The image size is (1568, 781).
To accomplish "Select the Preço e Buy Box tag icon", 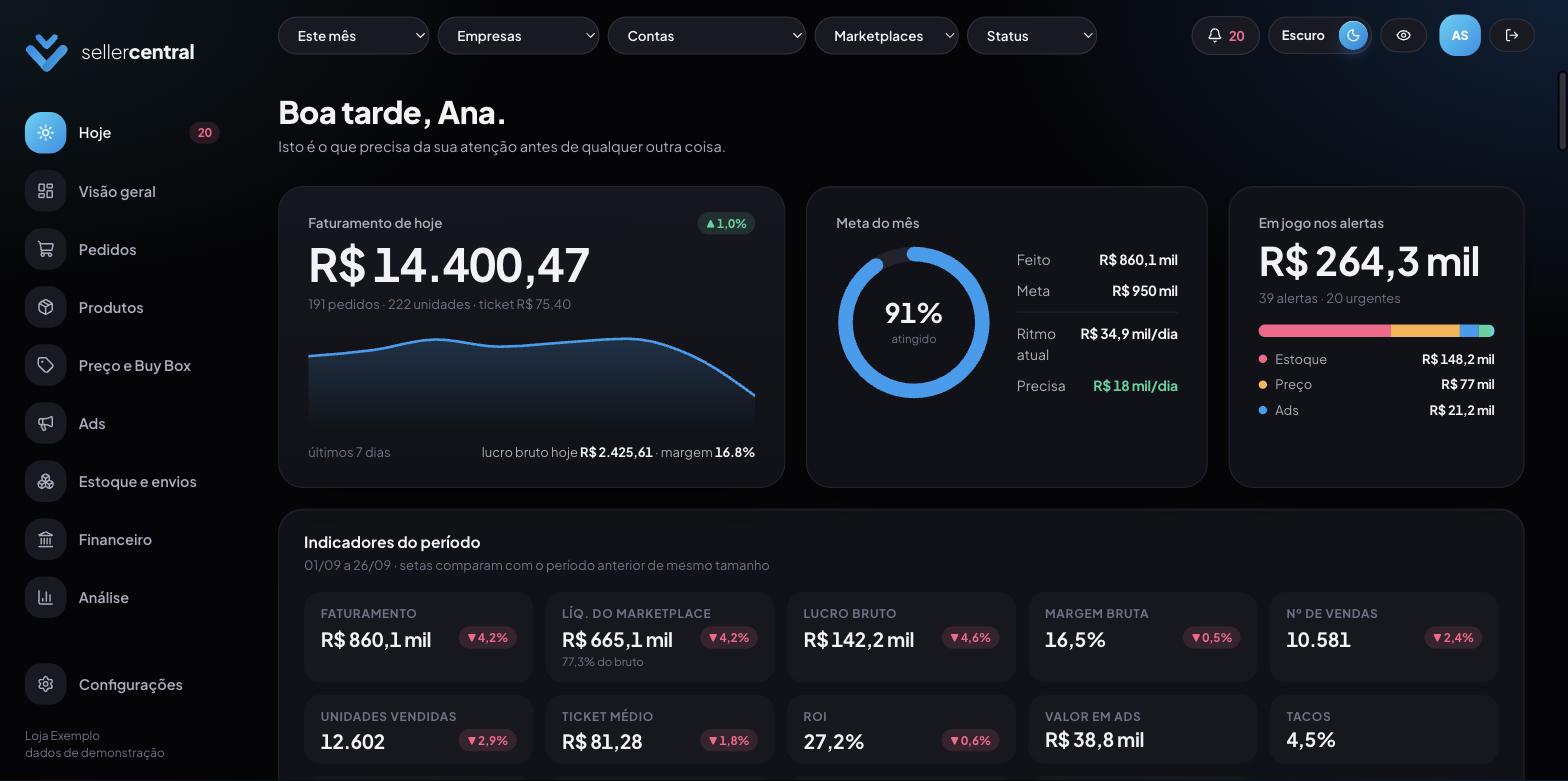I will [x=45, y=365].
